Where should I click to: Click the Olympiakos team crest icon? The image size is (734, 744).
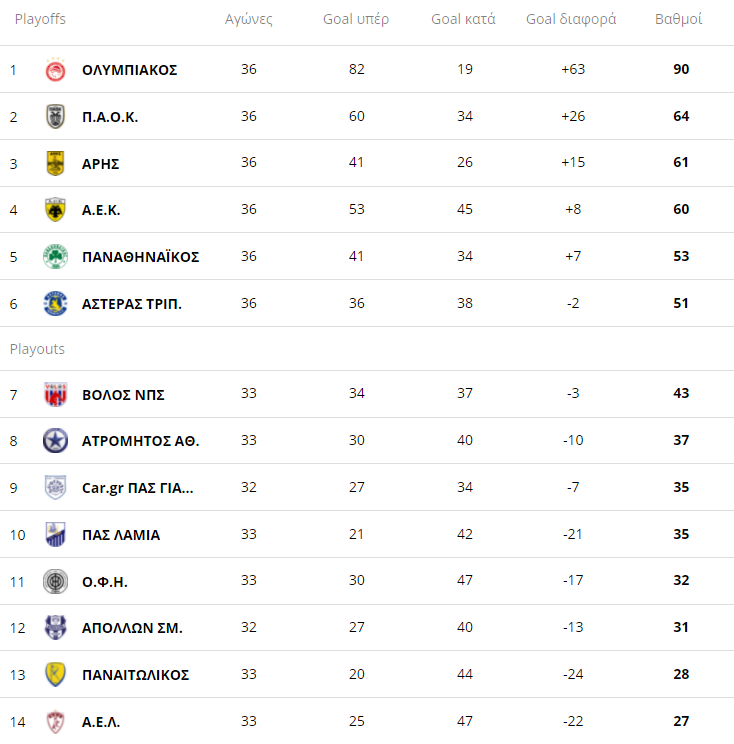pyautogui.click(x=55, y=70)
